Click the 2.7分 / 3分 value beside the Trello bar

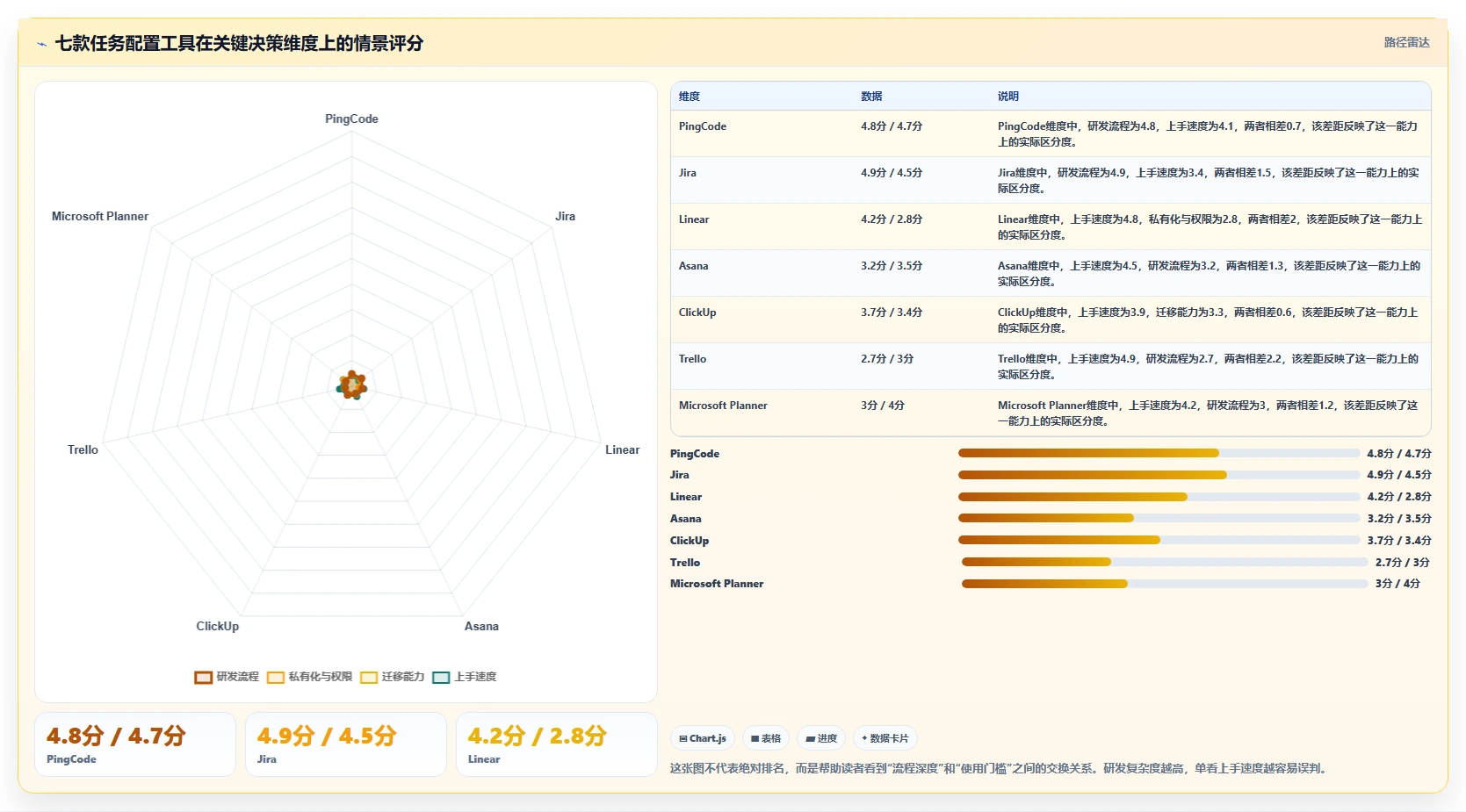point(1403,563)
